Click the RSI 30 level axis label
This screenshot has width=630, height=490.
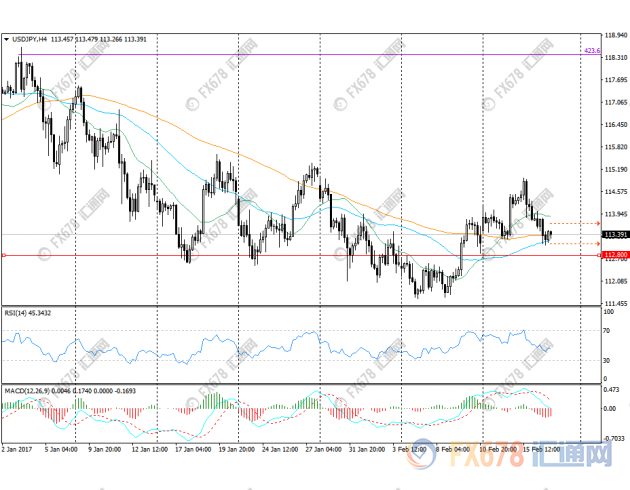pyautogui.click(x=608, y=359)
